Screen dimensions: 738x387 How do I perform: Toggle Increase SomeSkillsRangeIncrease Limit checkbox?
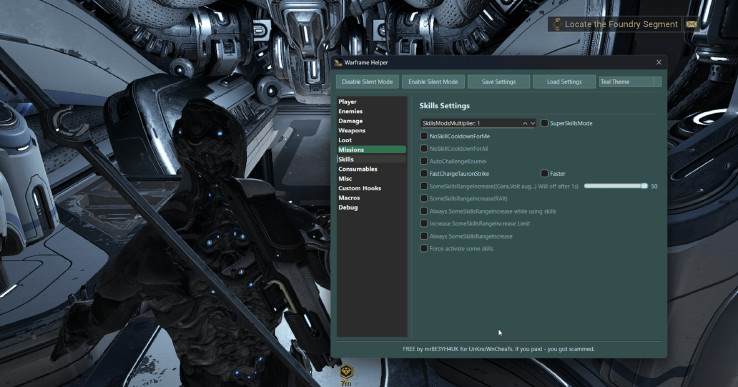[x=424, y=224]
